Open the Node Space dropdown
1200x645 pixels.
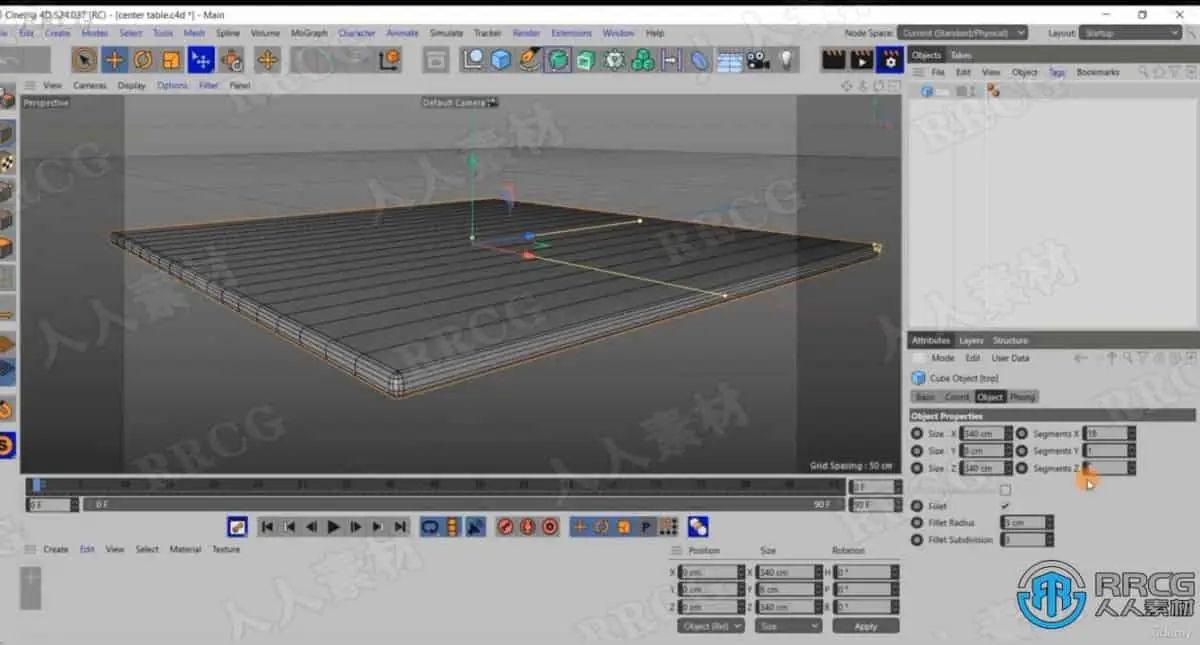click(x=962, y=33)
